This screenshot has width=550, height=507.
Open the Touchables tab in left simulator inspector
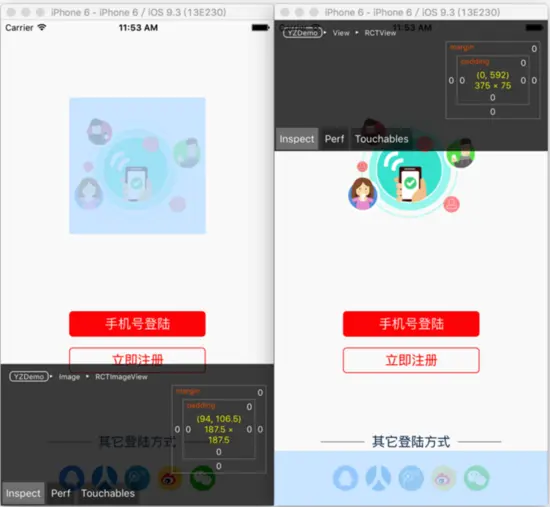pyautogui.click(x=108, y=493)
